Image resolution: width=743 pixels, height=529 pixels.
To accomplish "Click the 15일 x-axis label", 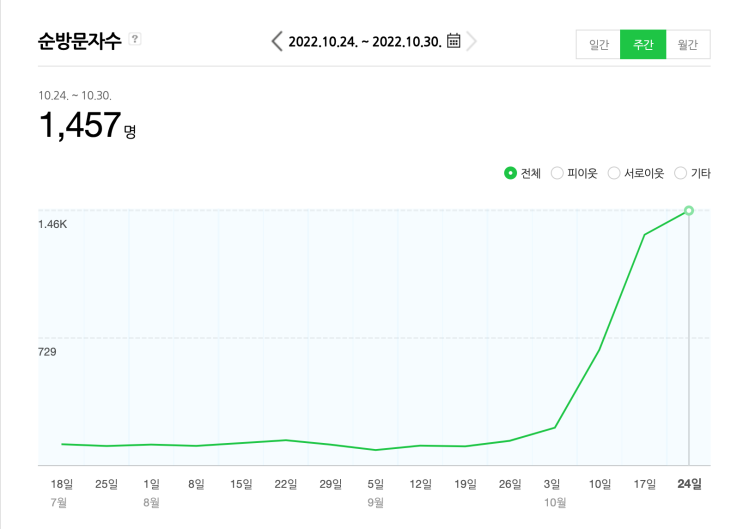I will [241, 484].
